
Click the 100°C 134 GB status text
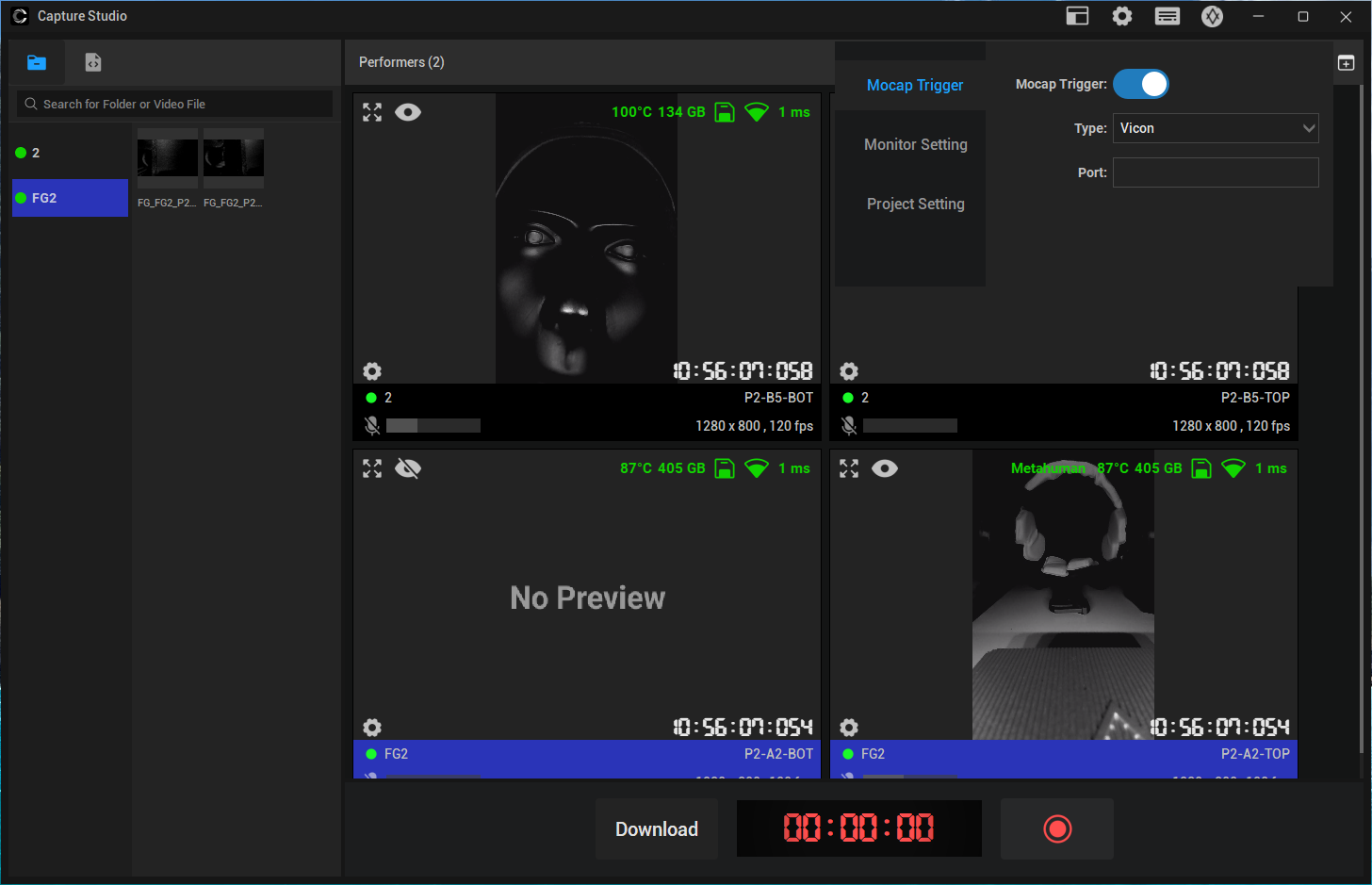[x=658, y=112]
